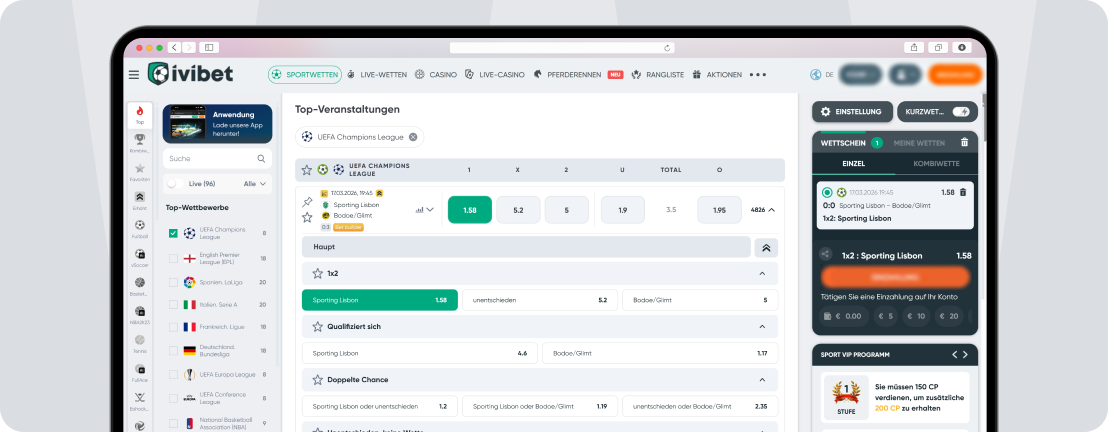
Task: Click the Suche search field
Action: tap(217, 158)
